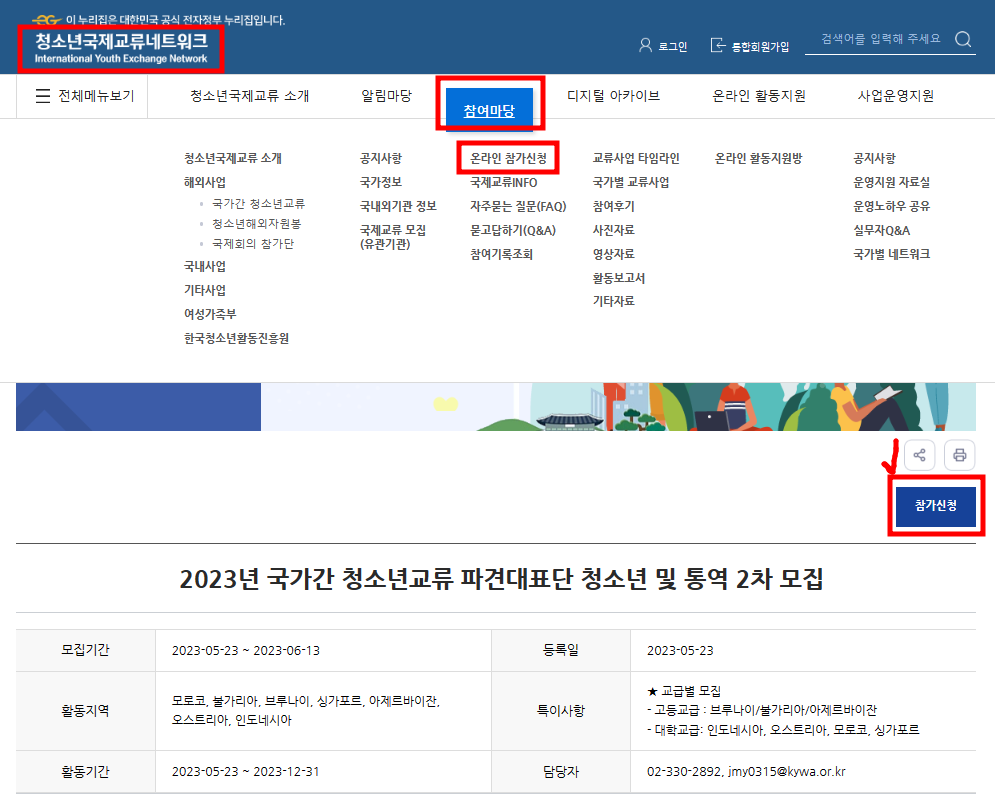Open 기타자료 submenu item

(613, 301)
